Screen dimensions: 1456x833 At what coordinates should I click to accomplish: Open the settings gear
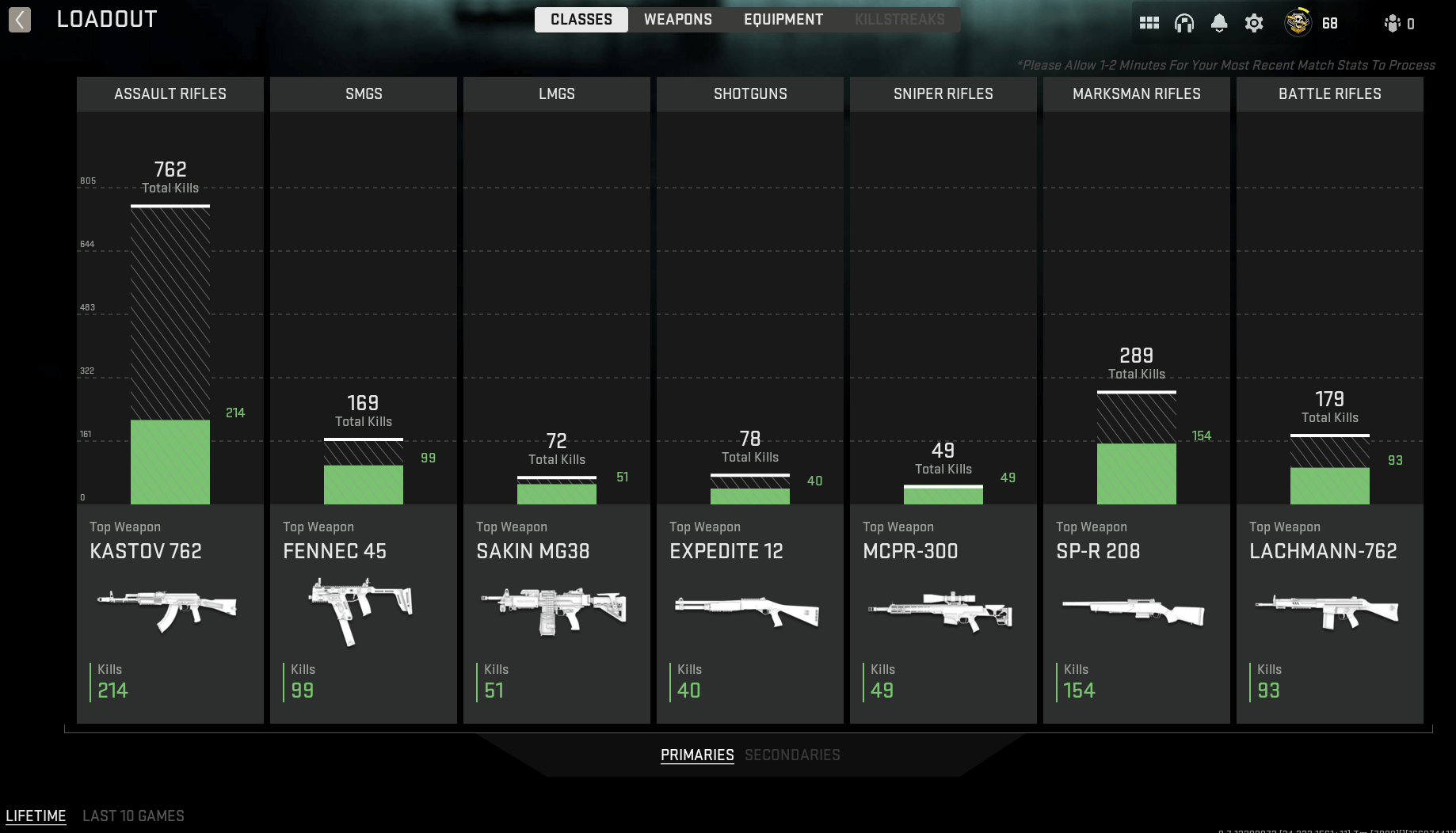1254,23
